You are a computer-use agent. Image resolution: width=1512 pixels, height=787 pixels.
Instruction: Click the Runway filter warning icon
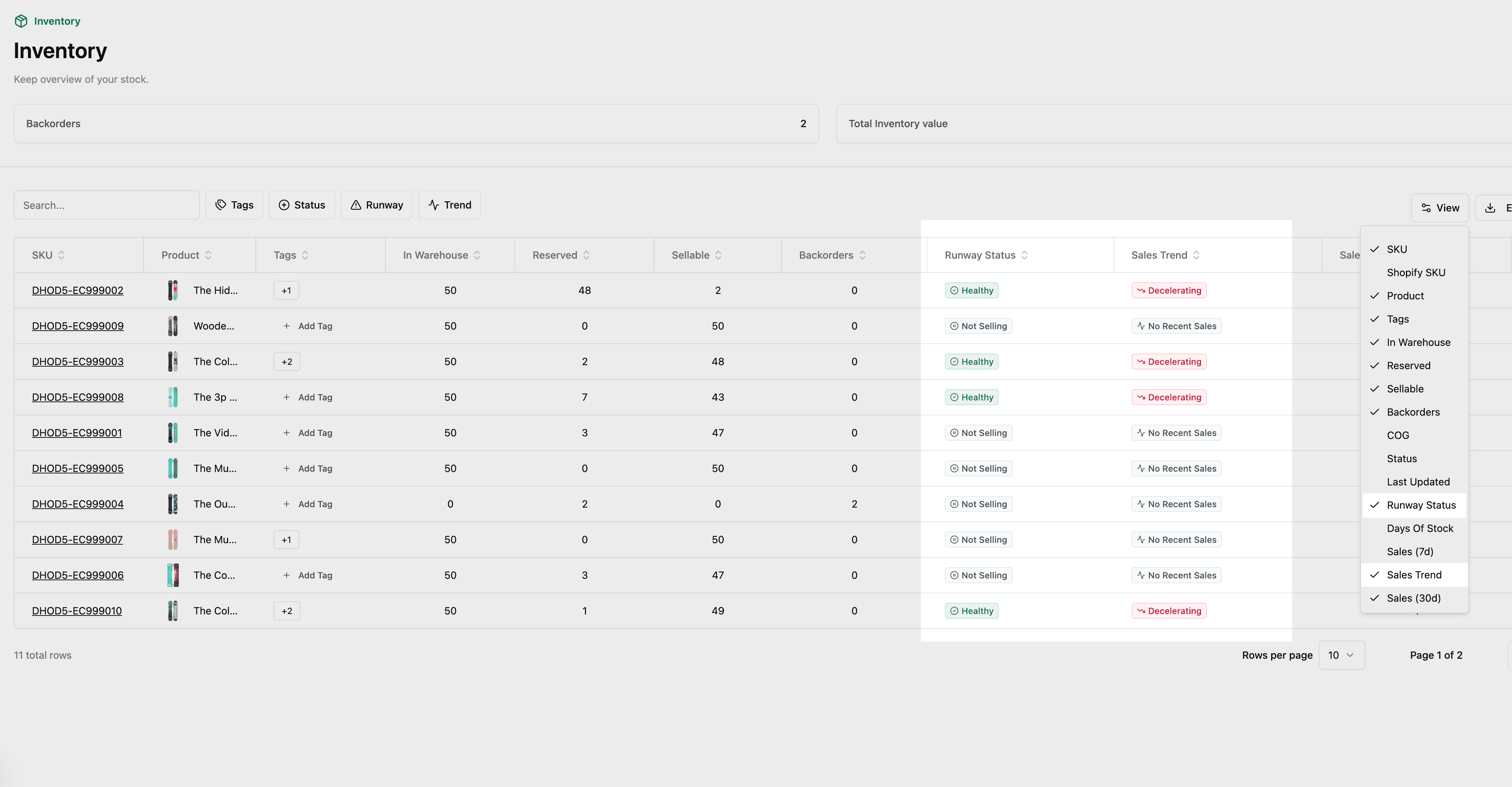click(x=356, y=205)
